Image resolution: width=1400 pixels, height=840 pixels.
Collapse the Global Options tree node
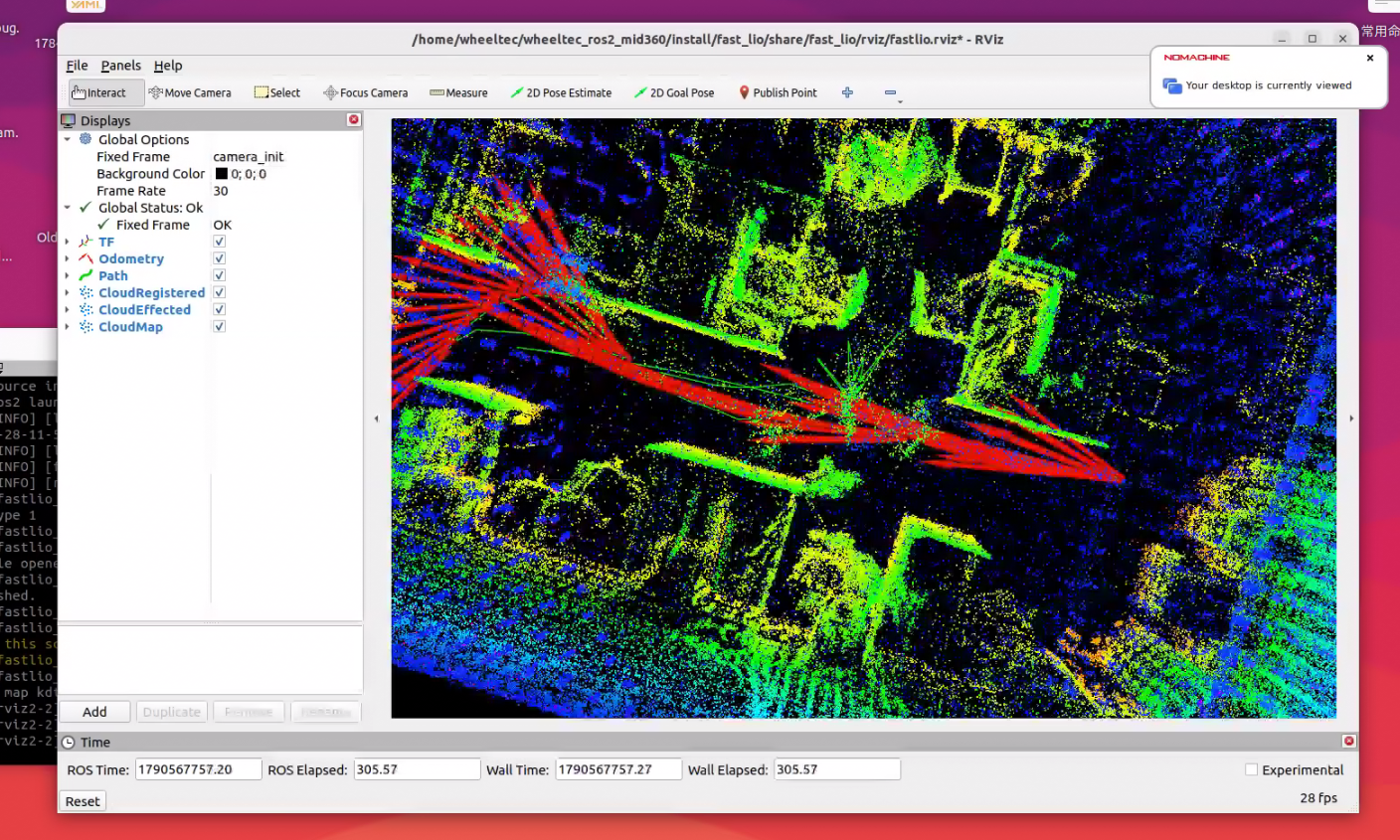coord(68,139)
